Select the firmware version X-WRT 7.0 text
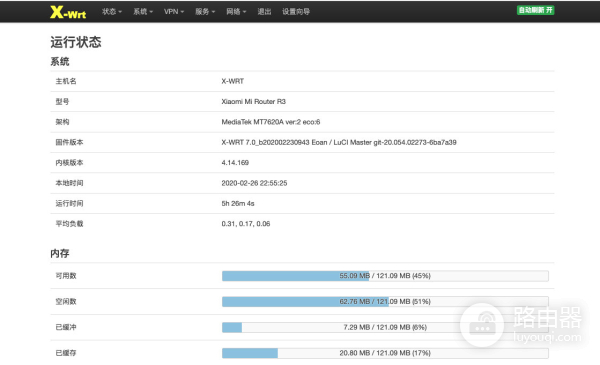 (x=339, y=142)
